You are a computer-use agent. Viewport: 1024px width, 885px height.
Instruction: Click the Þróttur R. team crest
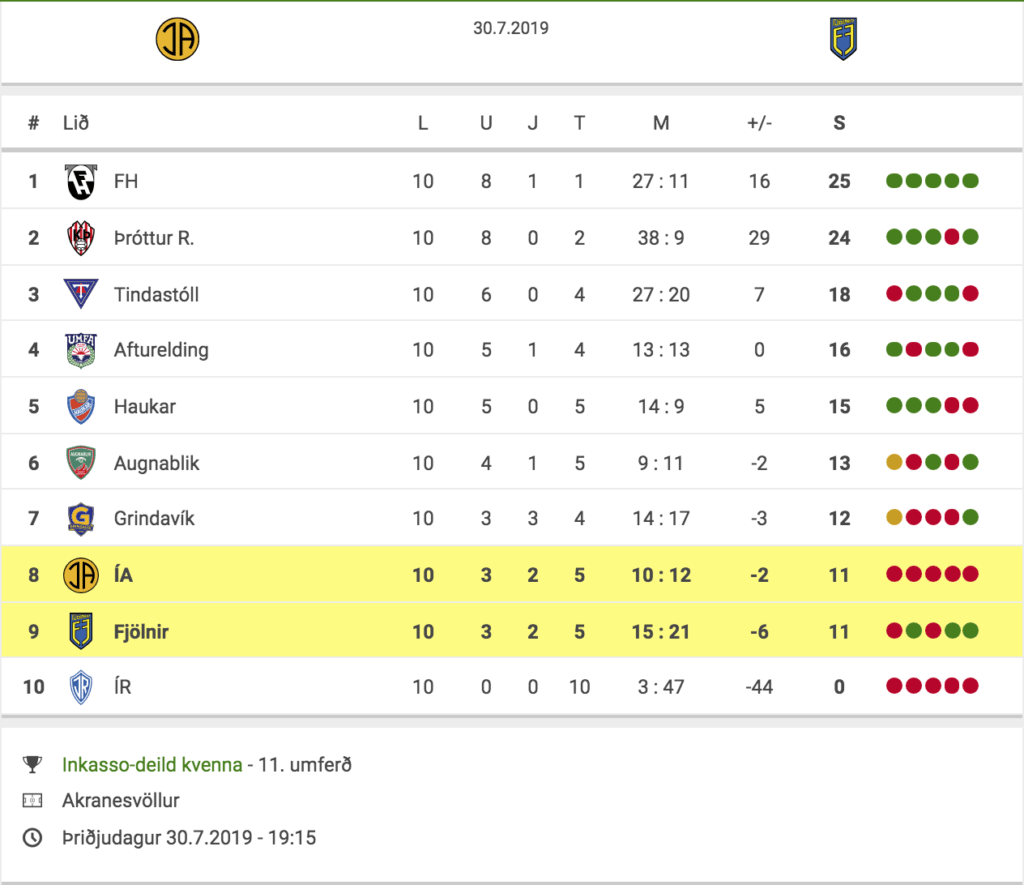click(81, 238)
